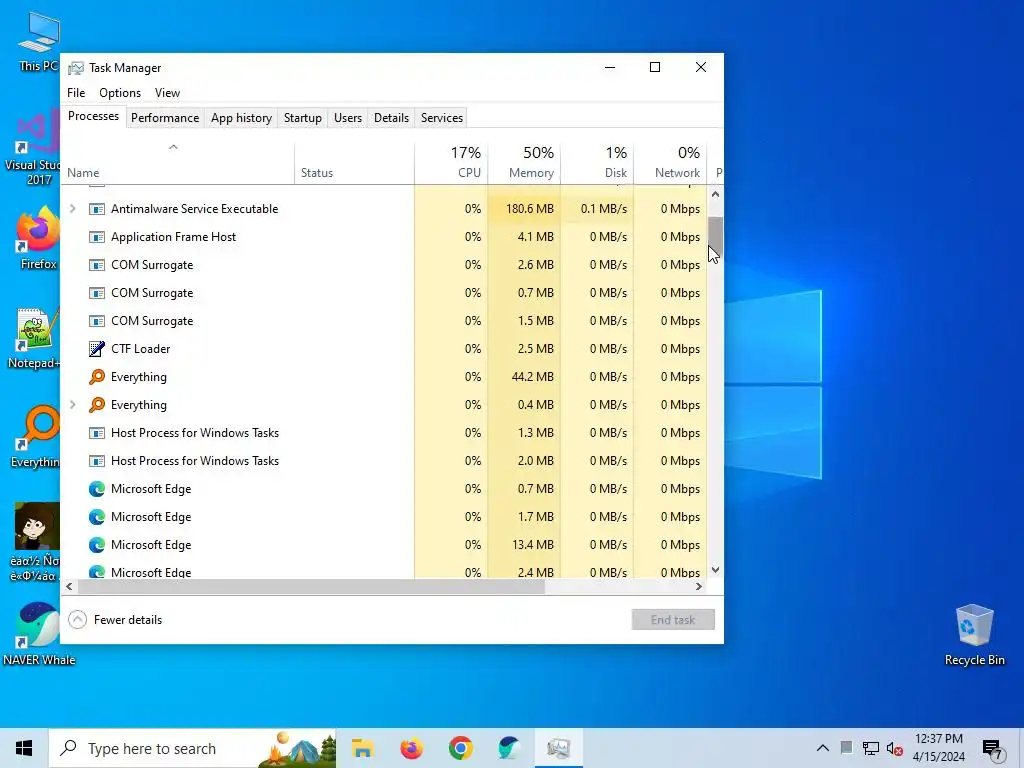Screen dimensions: 1024x768
Task: Open the notification center icon
Action: pos(993,749)
